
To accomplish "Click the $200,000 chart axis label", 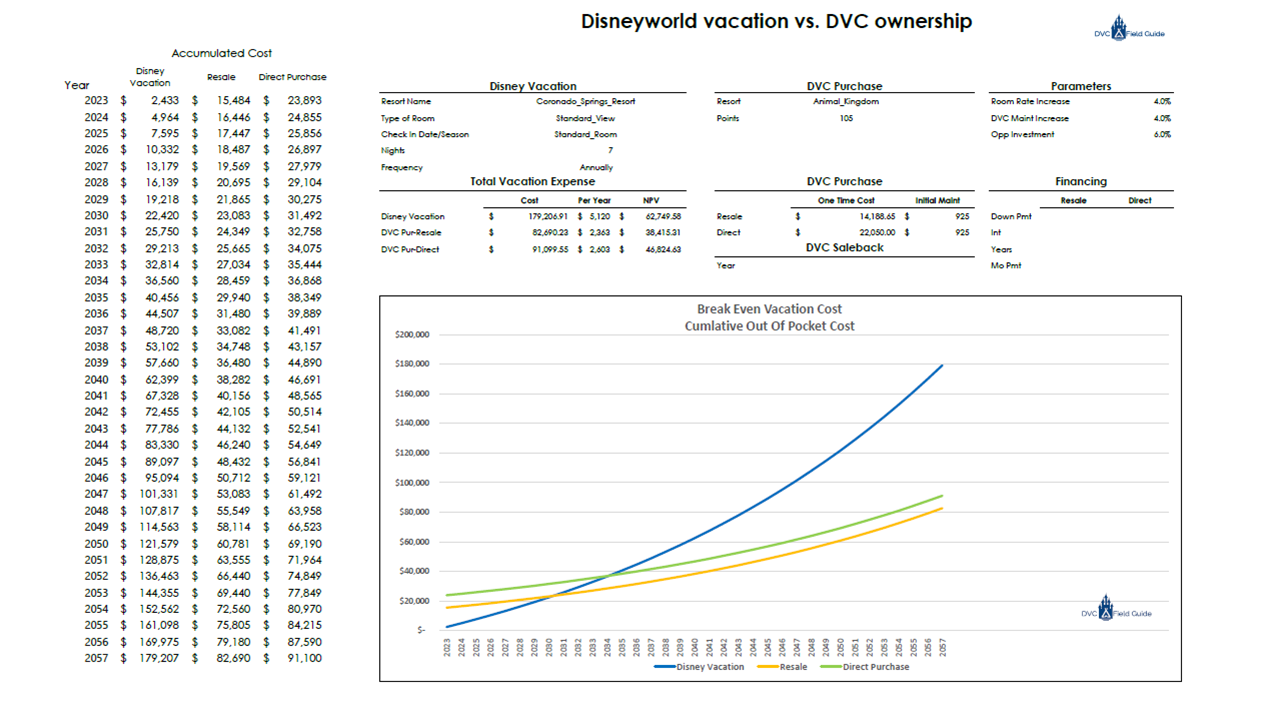I will 413,334.
